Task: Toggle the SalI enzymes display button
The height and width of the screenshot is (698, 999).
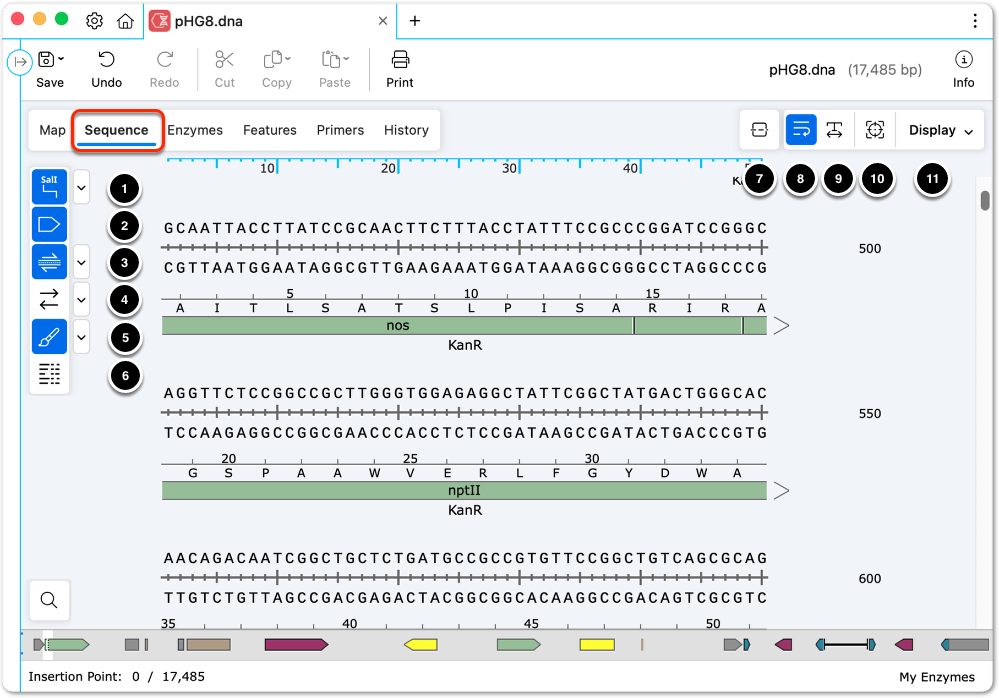Action: [x=49, y=187]
